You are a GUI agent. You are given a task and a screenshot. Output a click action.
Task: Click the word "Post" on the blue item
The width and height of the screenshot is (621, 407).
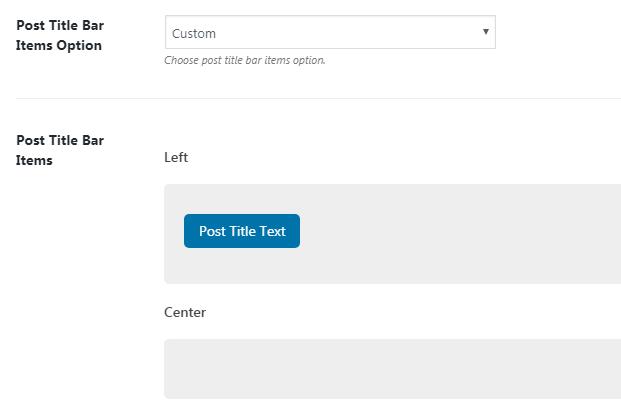coord(212,231)
